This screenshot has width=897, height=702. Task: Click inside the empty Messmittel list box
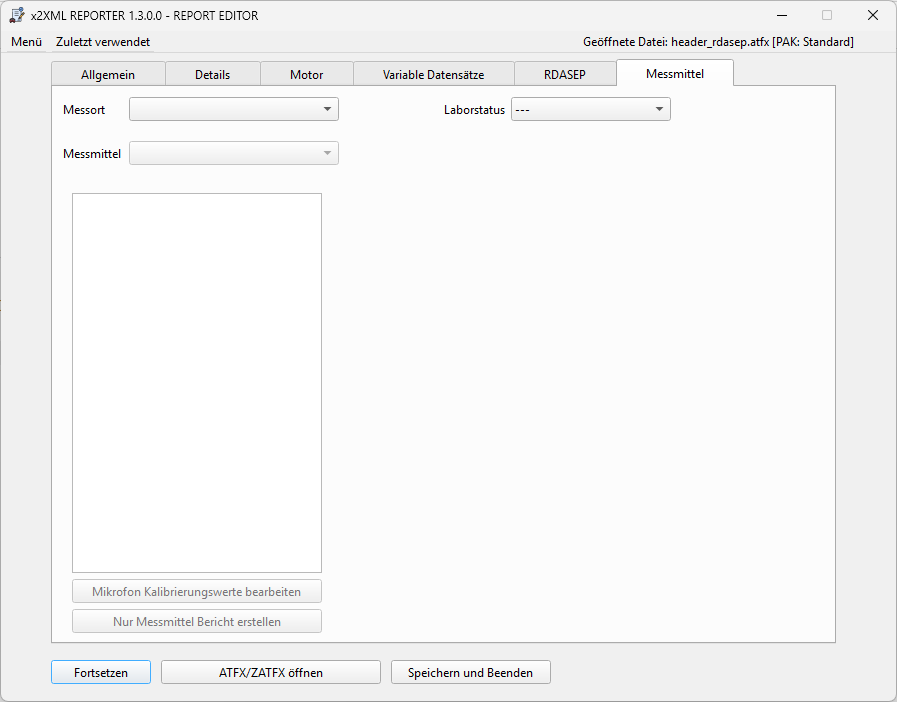click(x=197, y=382)
